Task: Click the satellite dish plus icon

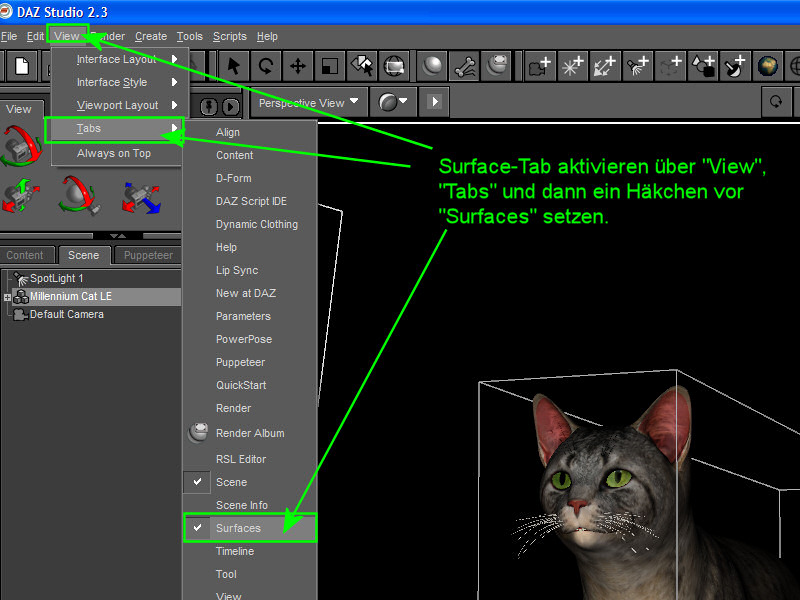Action: tap(734, 66)
